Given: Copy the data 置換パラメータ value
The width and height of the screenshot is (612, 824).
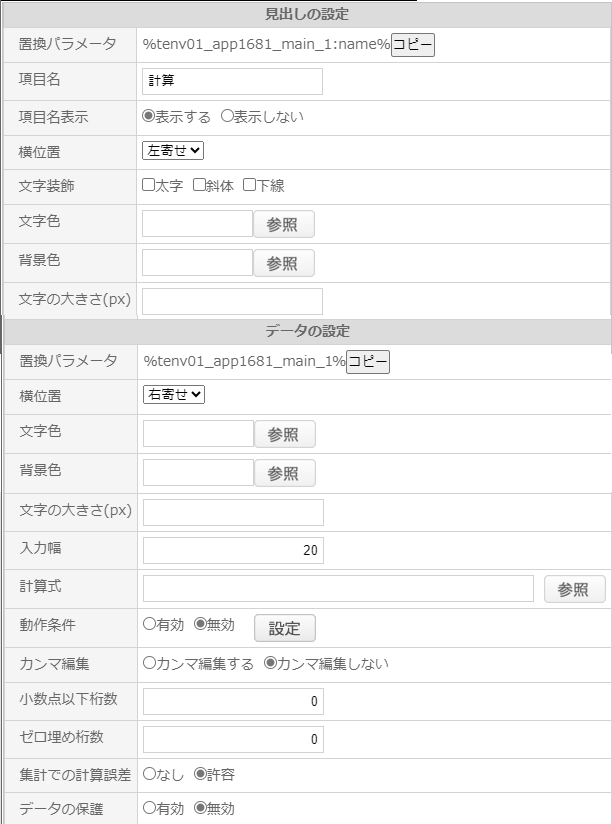Looking at the screenshot, I should coord(368,362).
